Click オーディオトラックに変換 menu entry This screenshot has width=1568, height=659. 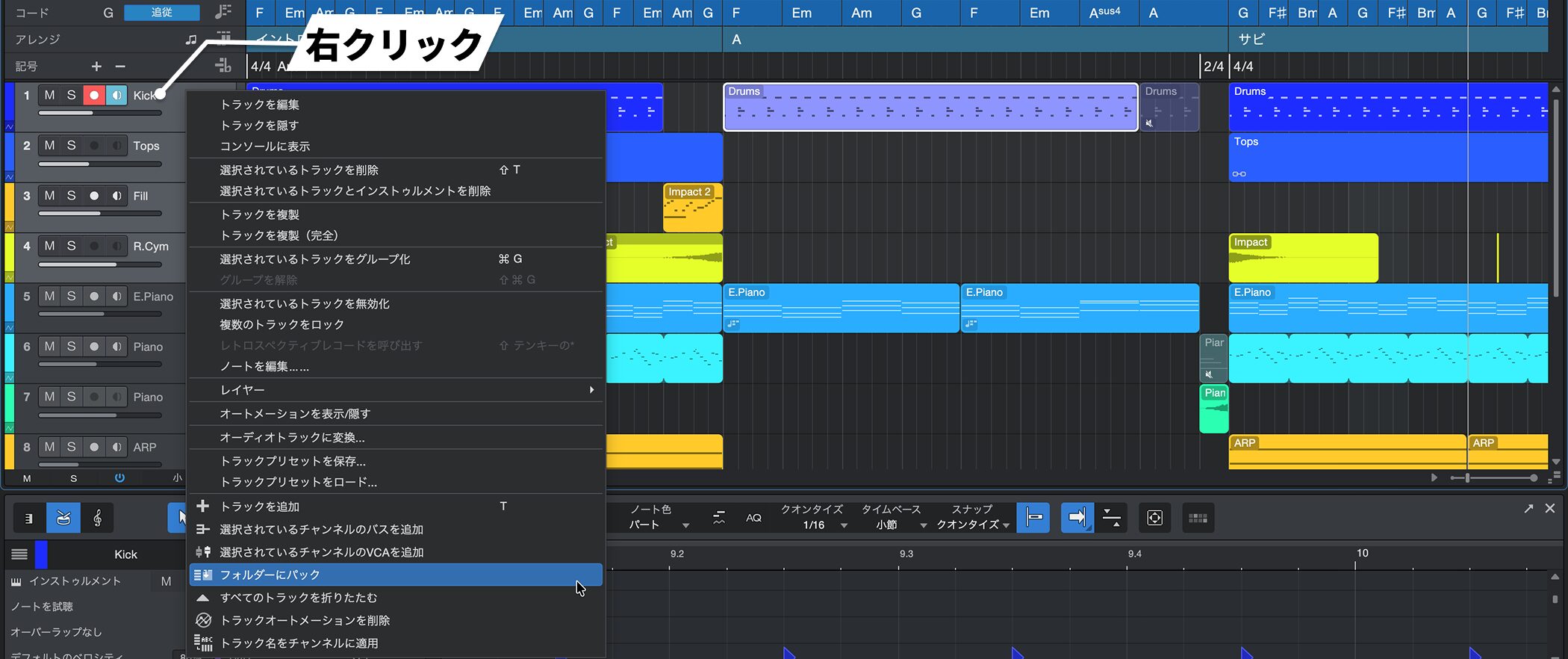pos(292,438)
